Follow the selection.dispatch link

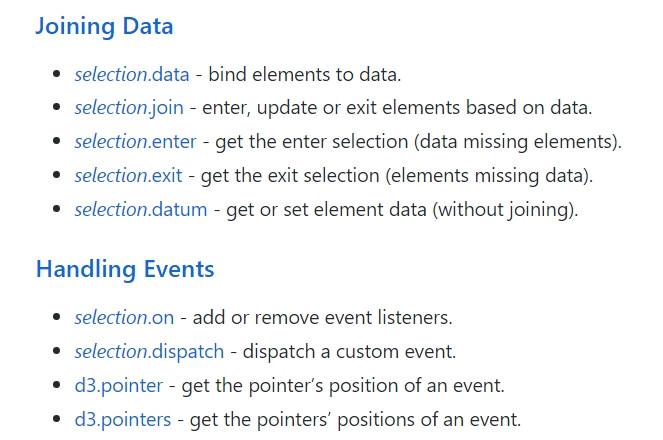[x=149, y=352]
